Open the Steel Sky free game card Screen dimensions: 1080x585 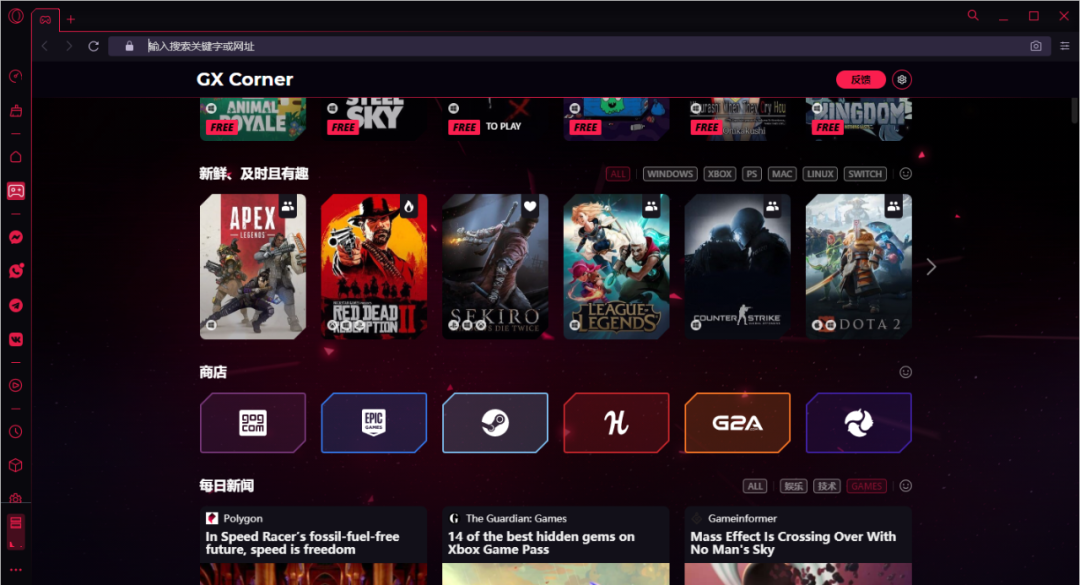click(374, 119)
